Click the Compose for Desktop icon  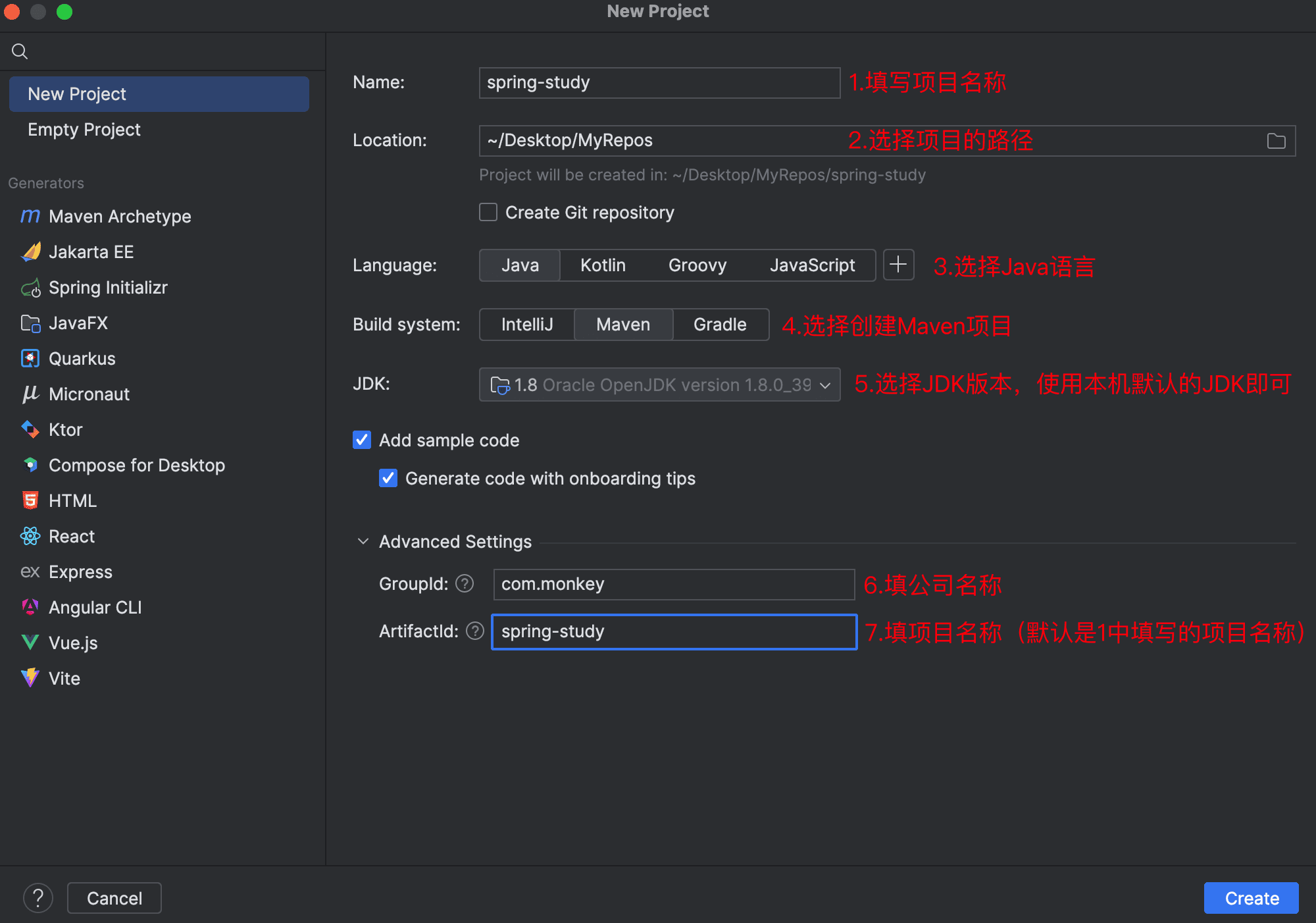(x=30, y=465)
